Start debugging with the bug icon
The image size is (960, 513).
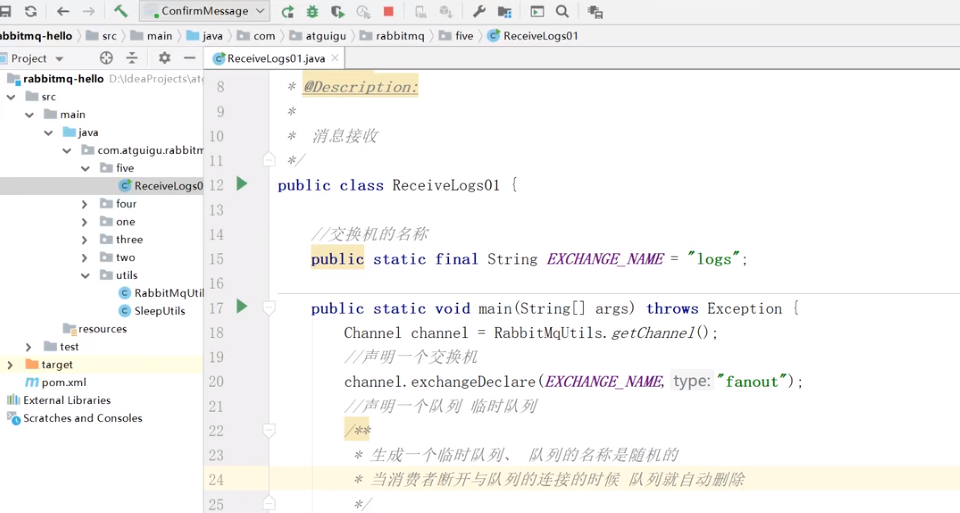312,11
